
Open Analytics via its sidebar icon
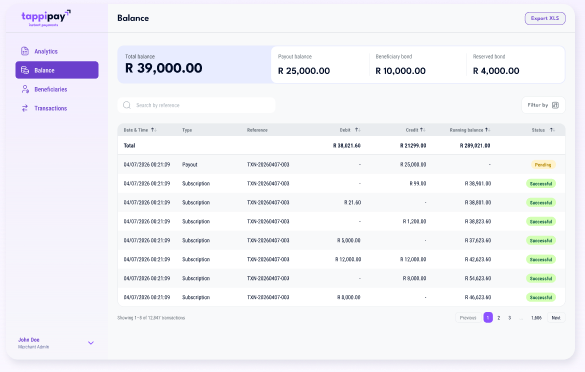25,51
